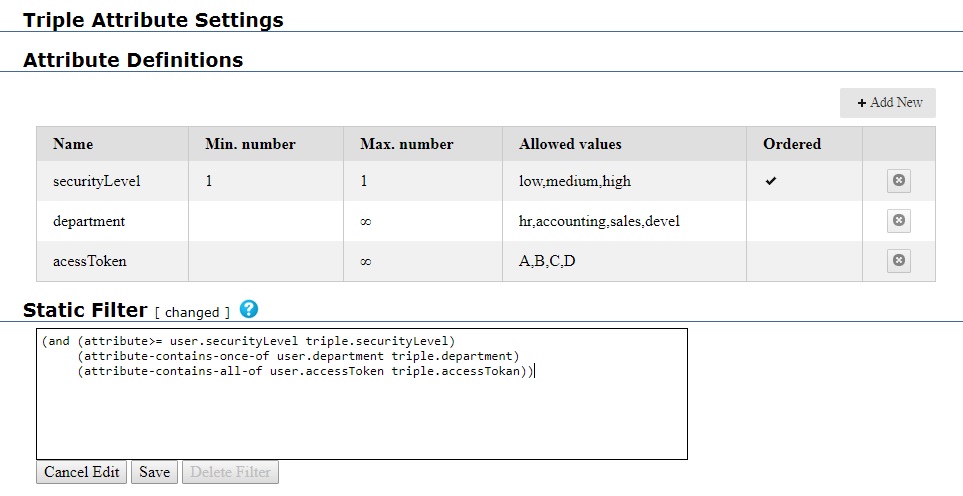Click the A,B,C,D allowed values cell

pyautogui.click(x=547, y=261)
